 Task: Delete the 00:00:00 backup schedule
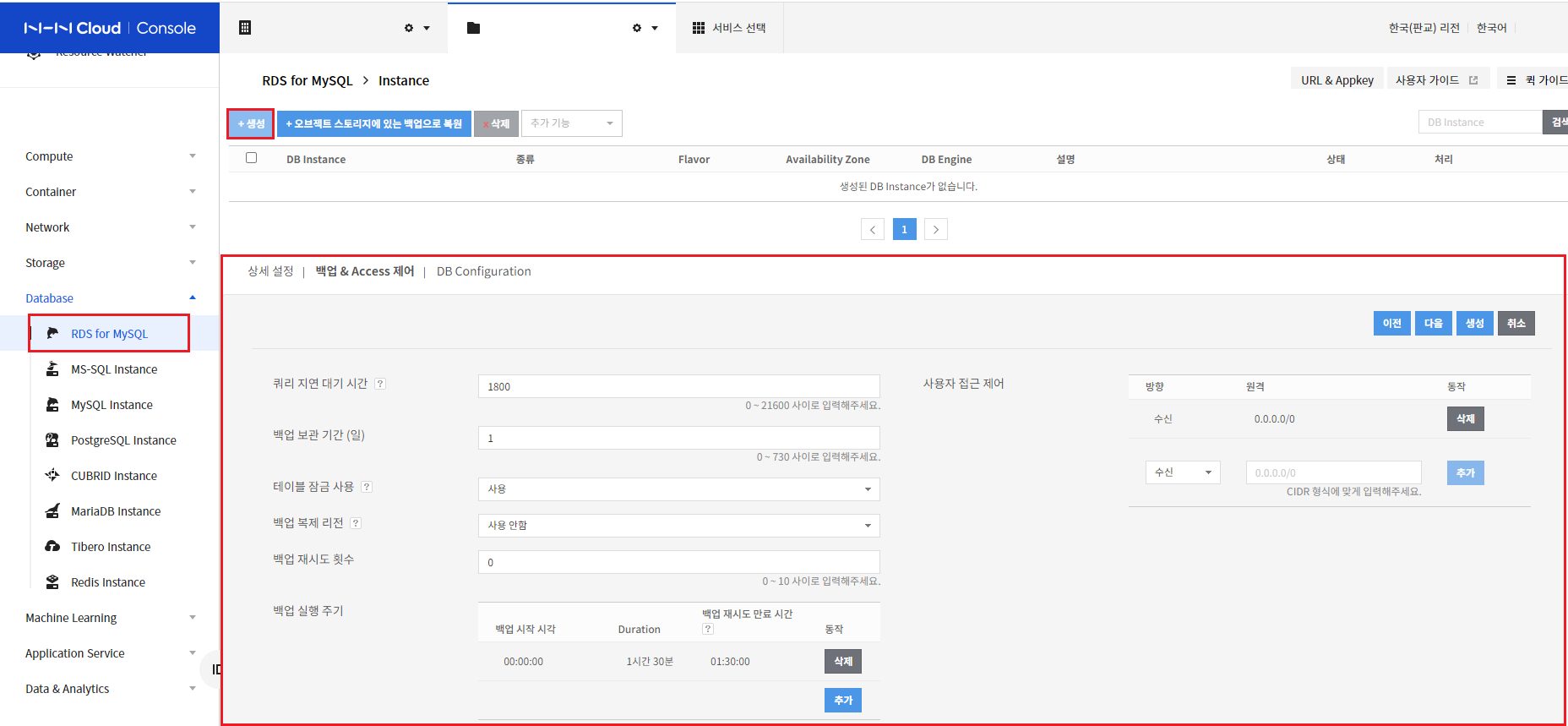(x=843, y=662)
